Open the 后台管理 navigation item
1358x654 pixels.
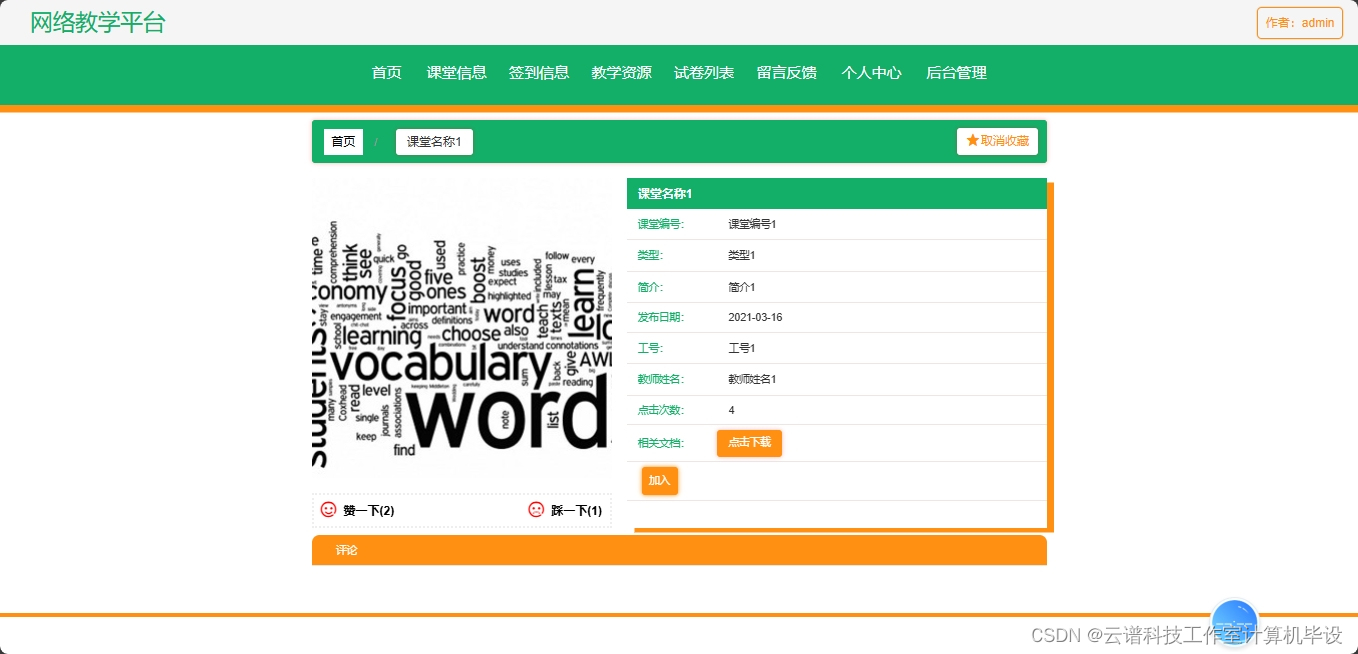tap(955, 73)
